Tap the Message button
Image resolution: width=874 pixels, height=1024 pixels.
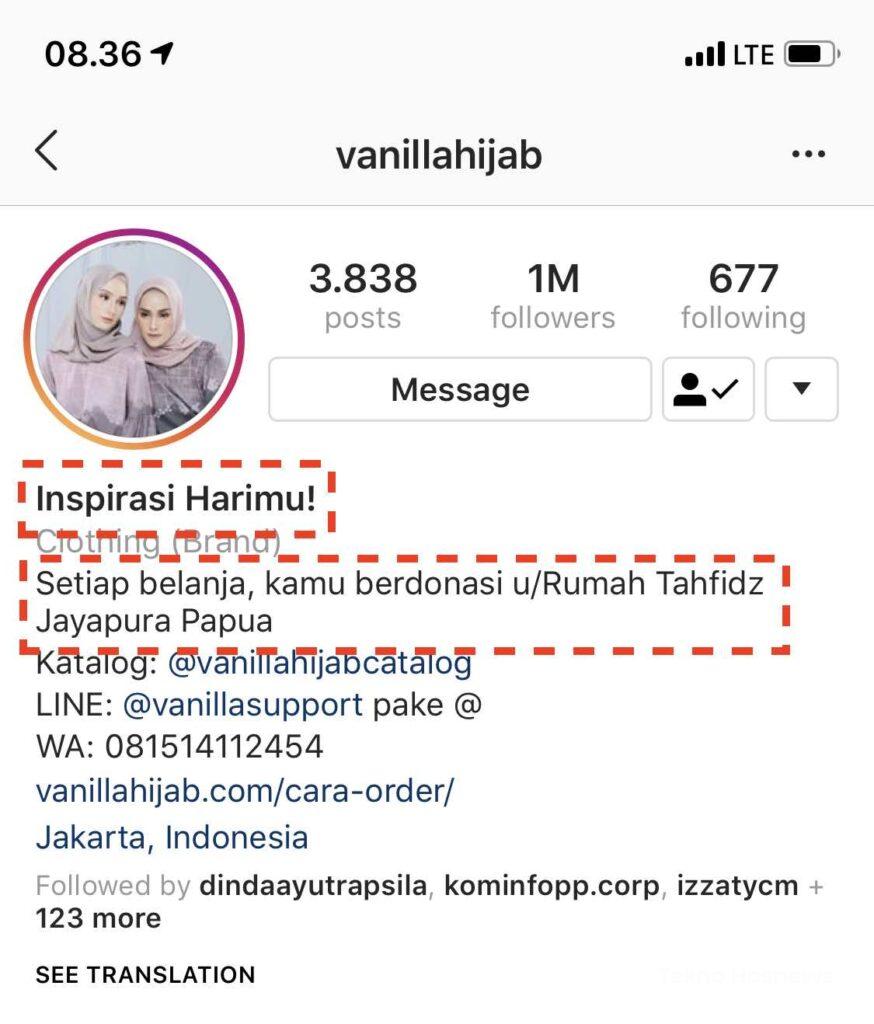pos(460,389)
